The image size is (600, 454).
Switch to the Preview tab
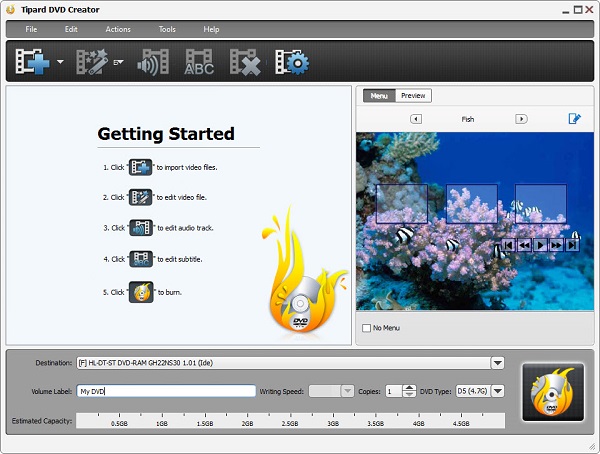tap(413, 96)
